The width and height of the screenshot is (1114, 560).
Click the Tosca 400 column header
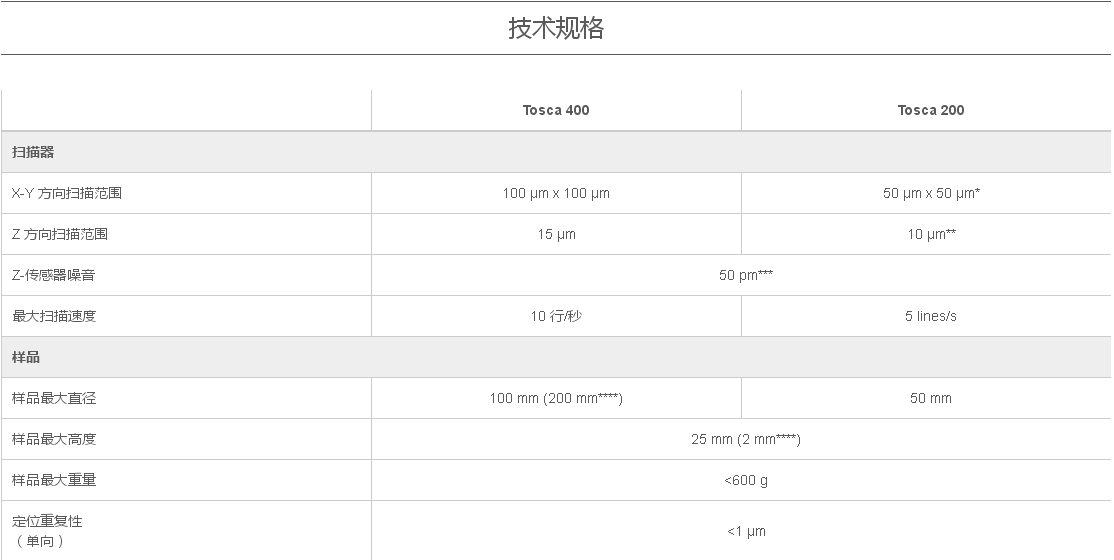[556, 111]
